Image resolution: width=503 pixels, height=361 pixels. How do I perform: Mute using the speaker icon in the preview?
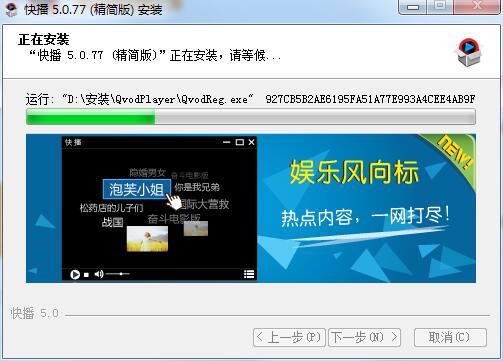99,274
